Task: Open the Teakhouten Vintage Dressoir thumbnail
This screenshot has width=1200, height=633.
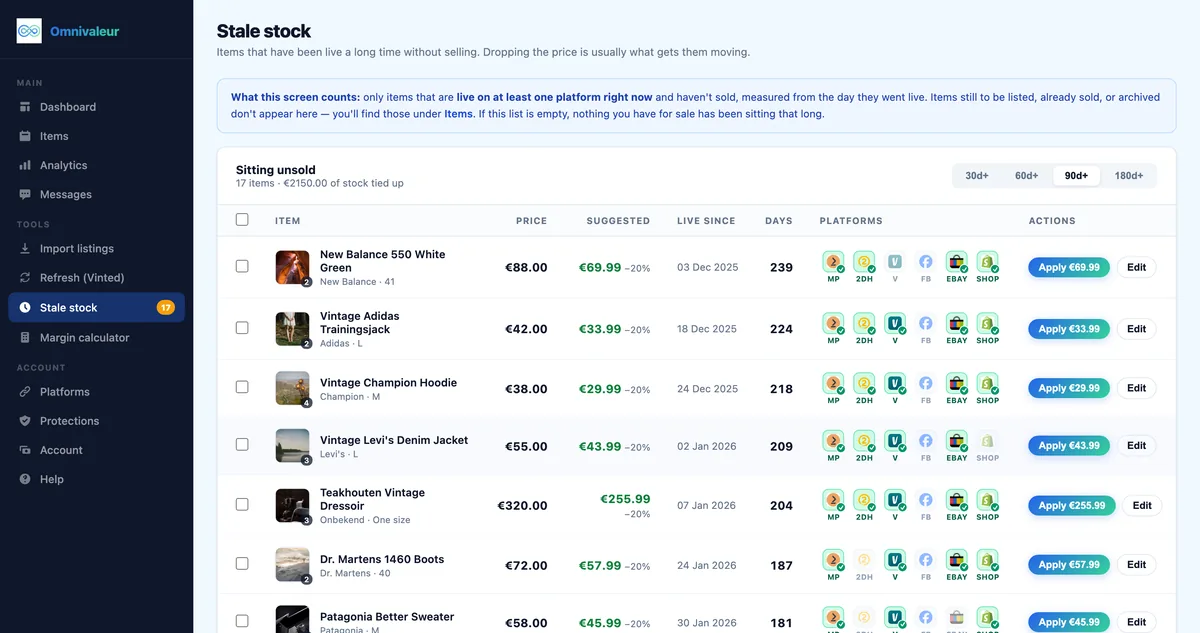Action: [293, 506]
